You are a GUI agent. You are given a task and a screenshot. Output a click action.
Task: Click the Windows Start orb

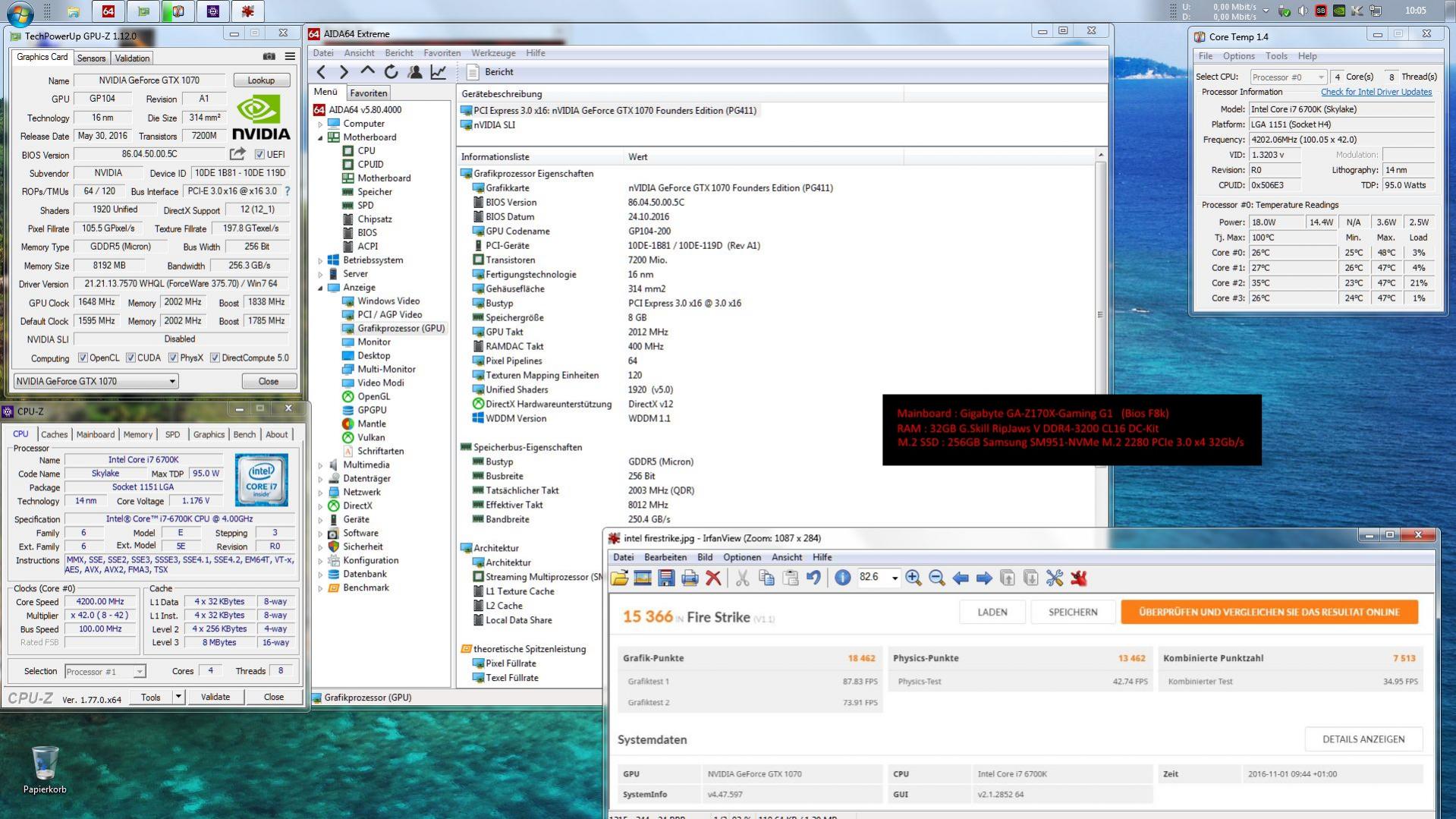[x=19, y=12]
